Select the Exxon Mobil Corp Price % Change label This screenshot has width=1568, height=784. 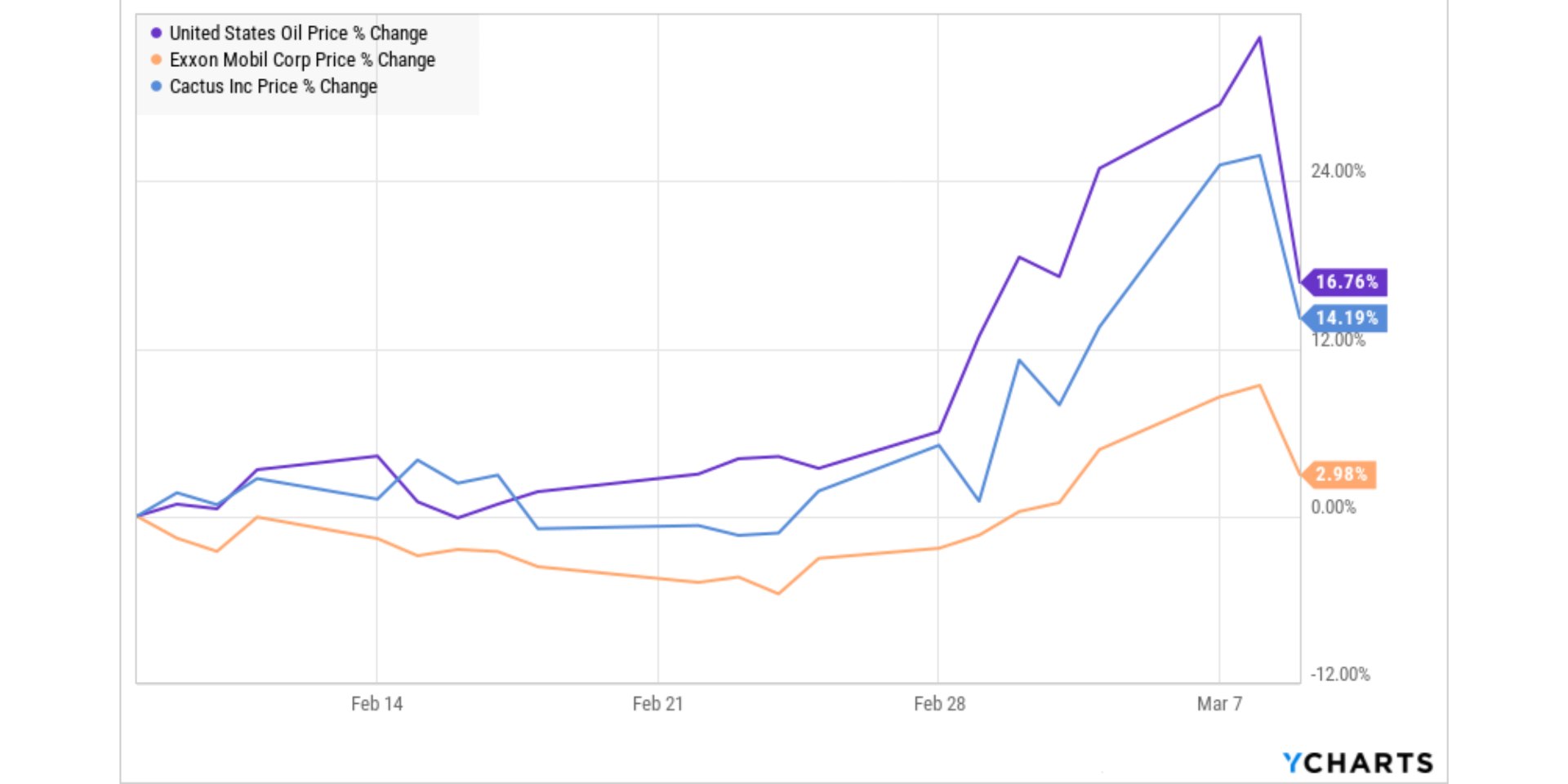coord(302,60)
